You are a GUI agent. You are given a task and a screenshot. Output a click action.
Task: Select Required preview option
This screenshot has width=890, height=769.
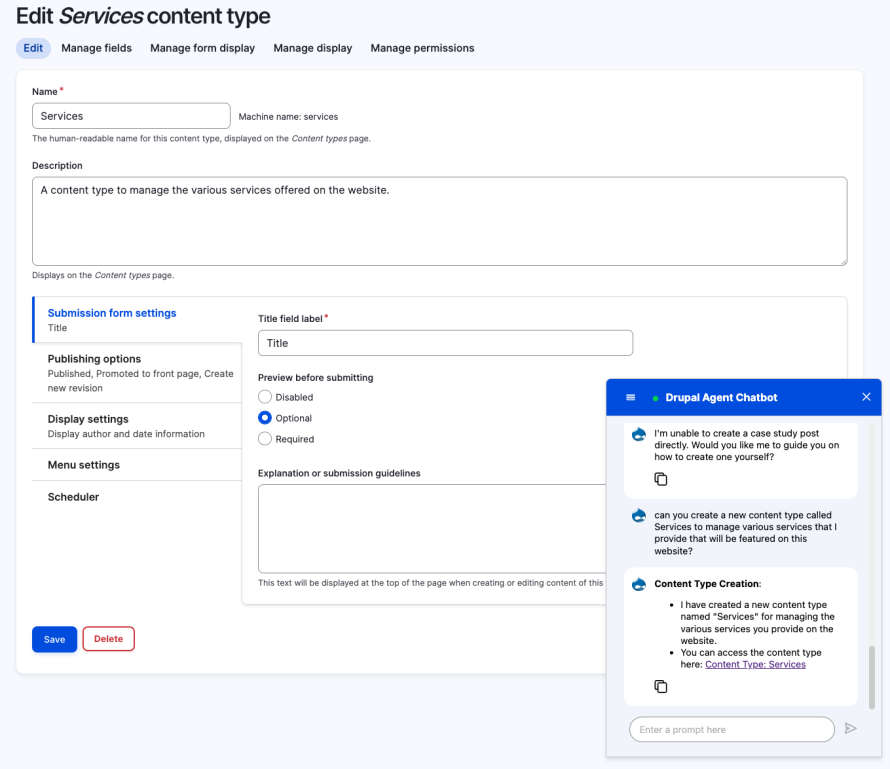(x=265, y=439)
